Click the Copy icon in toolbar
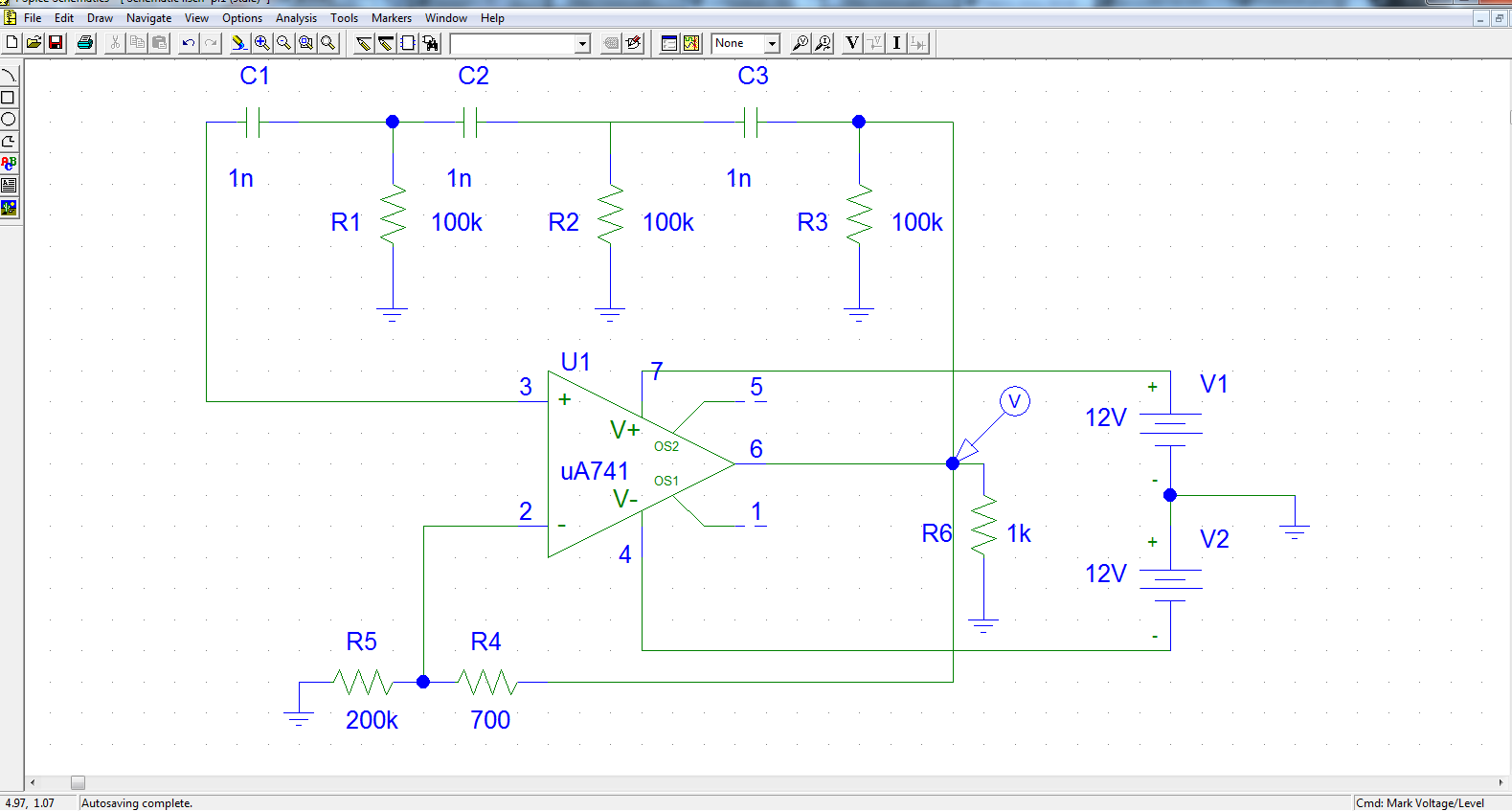 coord(137,43)
